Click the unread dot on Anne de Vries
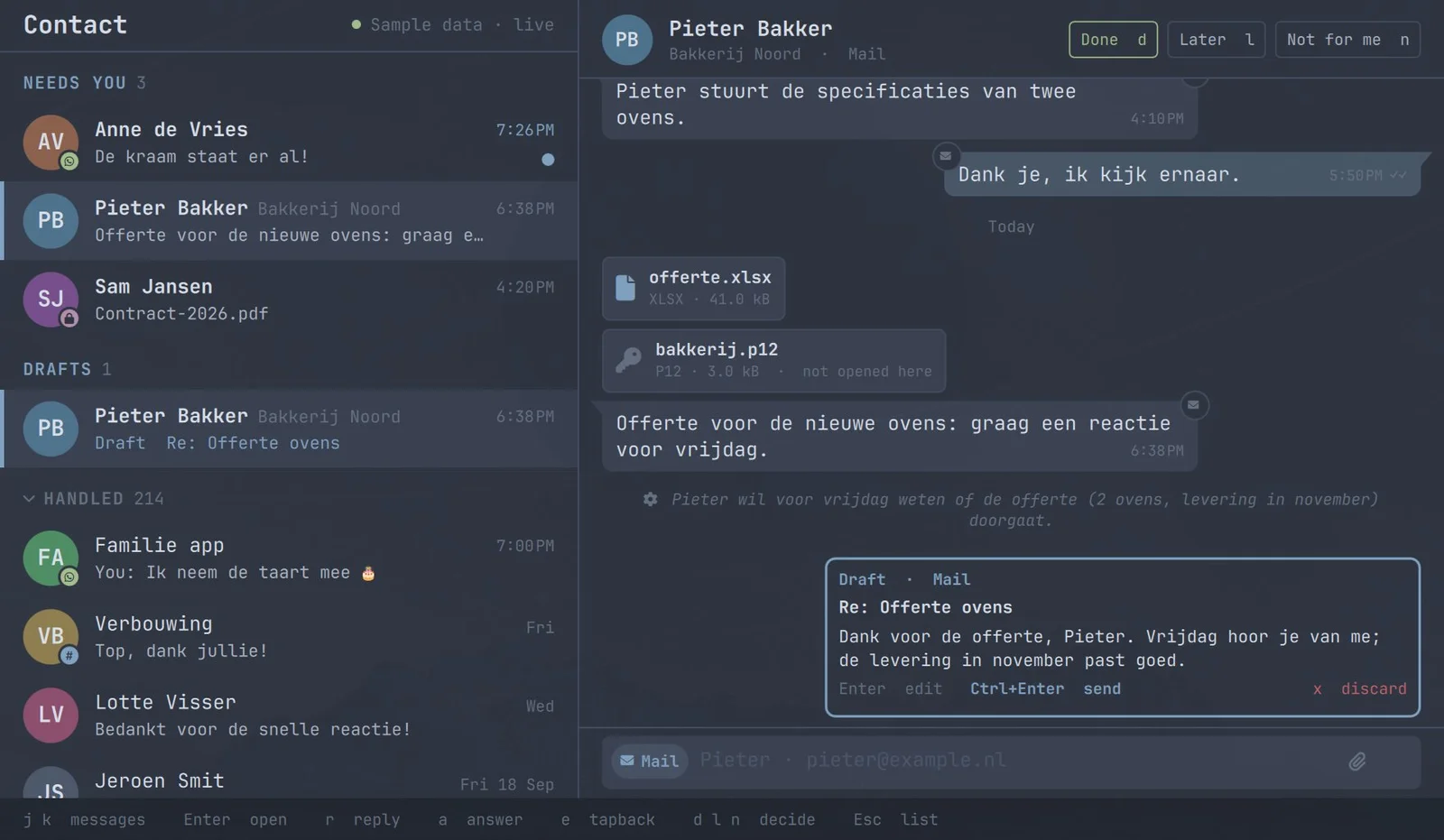Screen dimensions: 1444x840 [548, 160]
